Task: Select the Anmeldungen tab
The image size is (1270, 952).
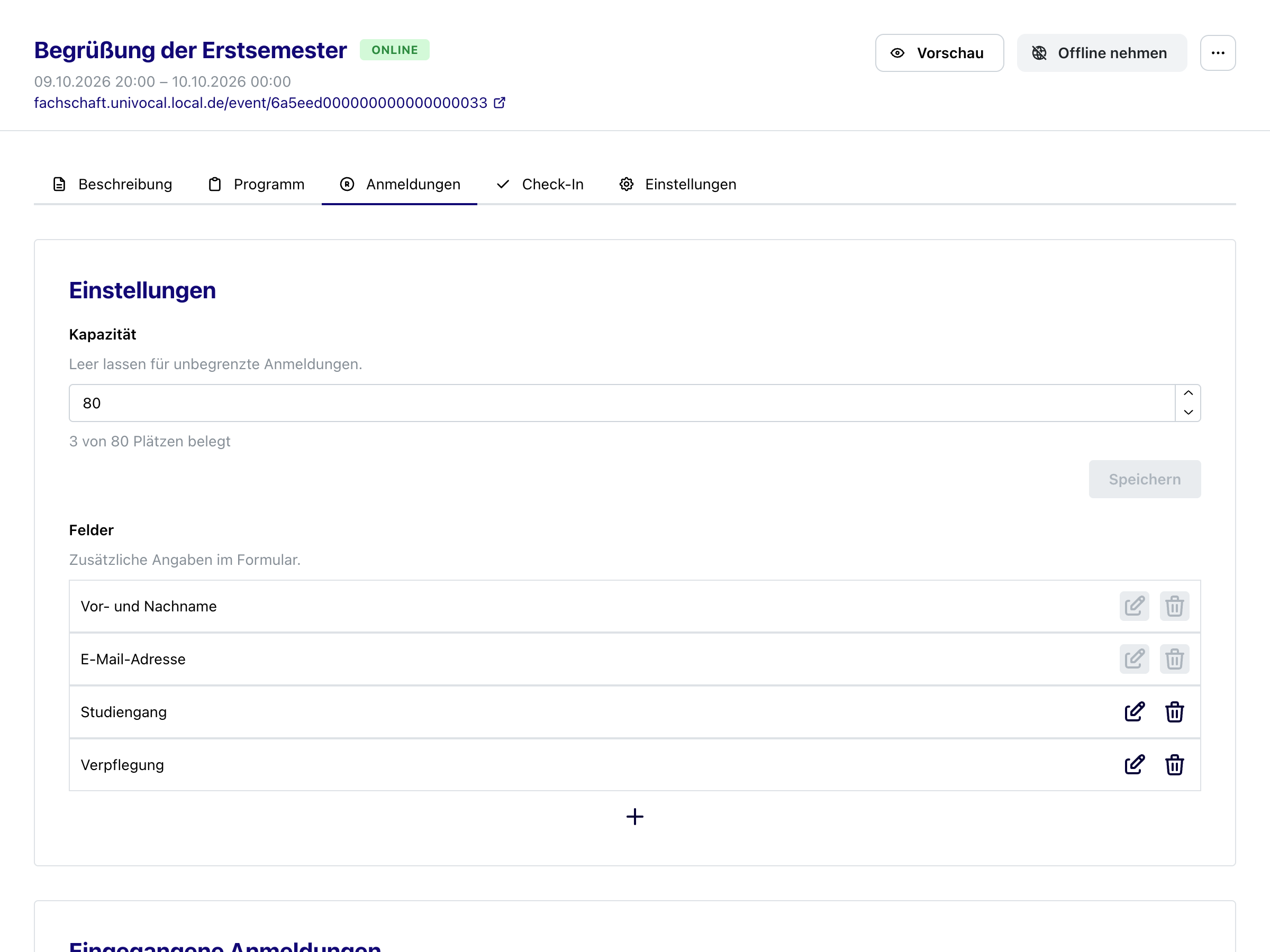Action: [400, 184]
